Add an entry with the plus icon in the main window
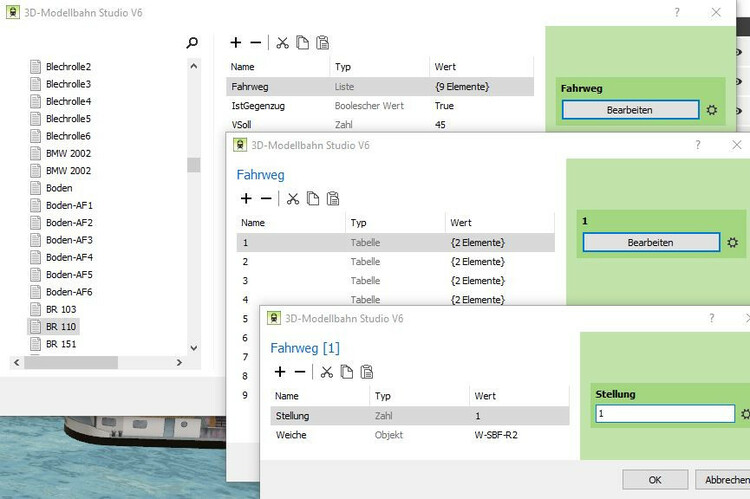Viewport: 750px width, 499px height. point(235,43)
